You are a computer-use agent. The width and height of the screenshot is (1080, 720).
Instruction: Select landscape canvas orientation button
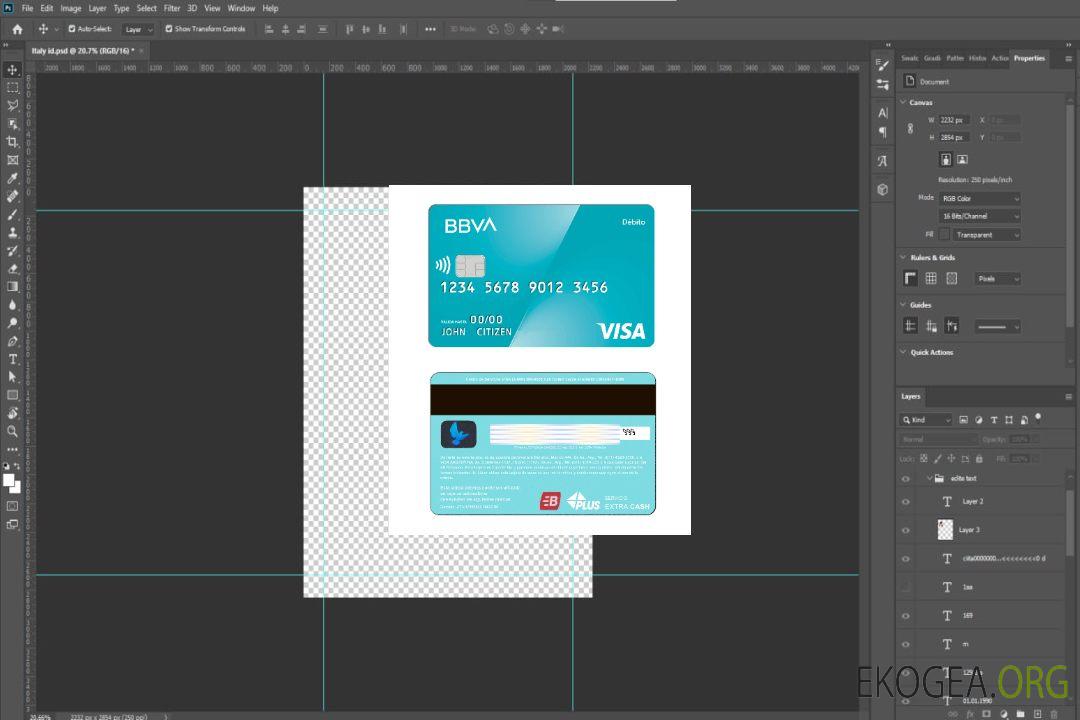962,160
